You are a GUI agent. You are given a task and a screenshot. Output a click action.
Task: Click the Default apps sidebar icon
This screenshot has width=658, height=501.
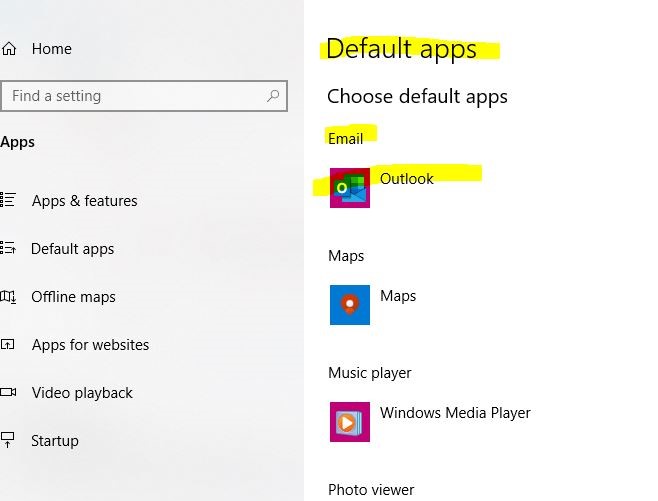[8, 248]
